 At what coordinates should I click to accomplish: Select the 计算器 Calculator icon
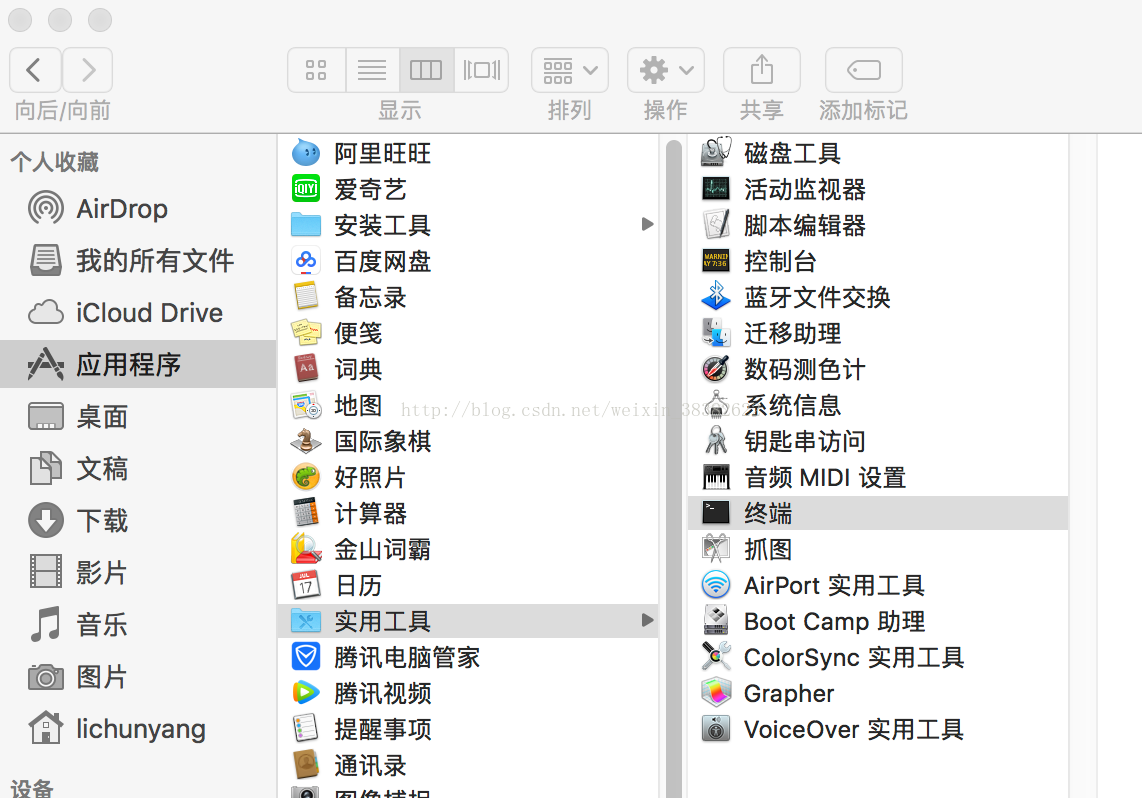306,513
